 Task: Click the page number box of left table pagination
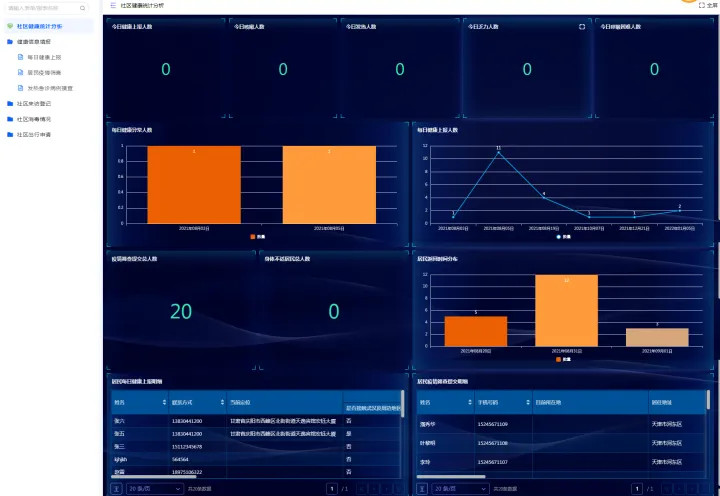point(332,489)
